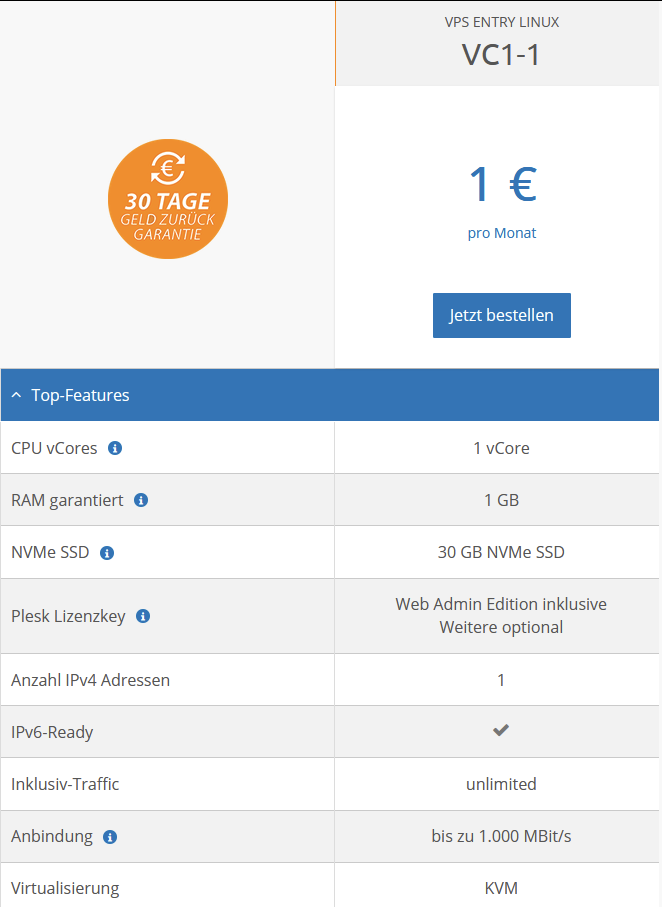Click the Top-Features section header
The height and width of the screenshot is (907, 662).
click(330, 395)
